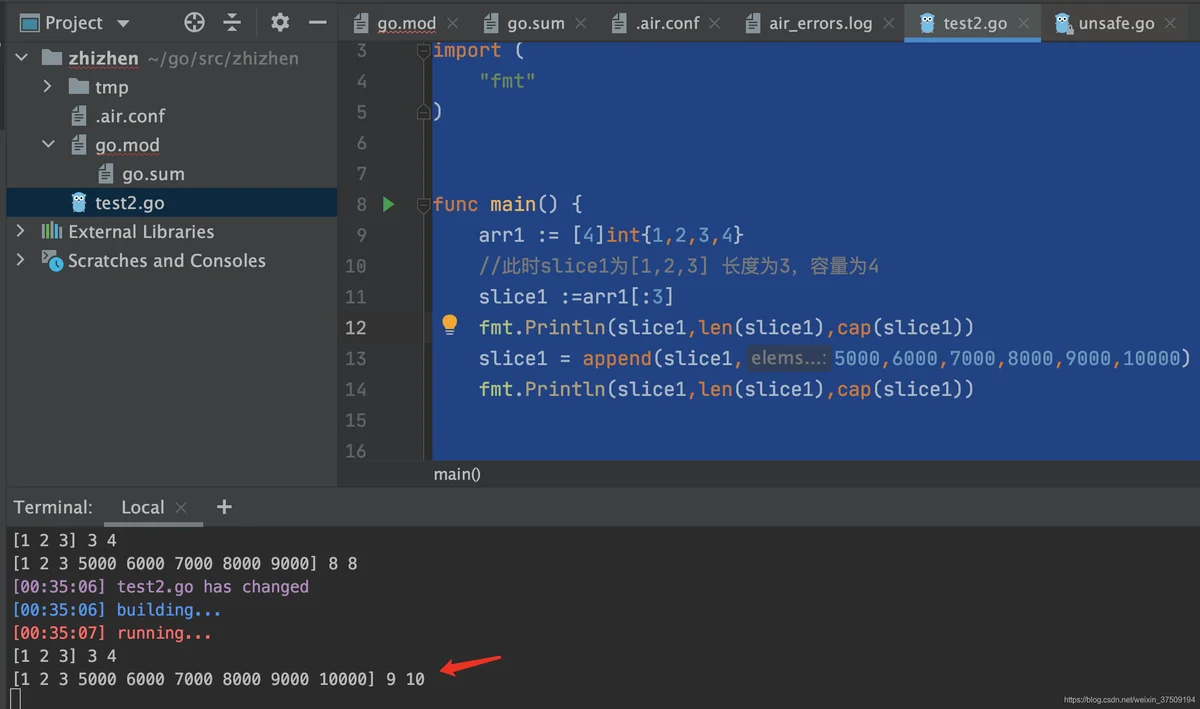Screen dimensions: 1200x709
Task: Open the .air.conf editor tab
Action: click(x=666, y=23)
